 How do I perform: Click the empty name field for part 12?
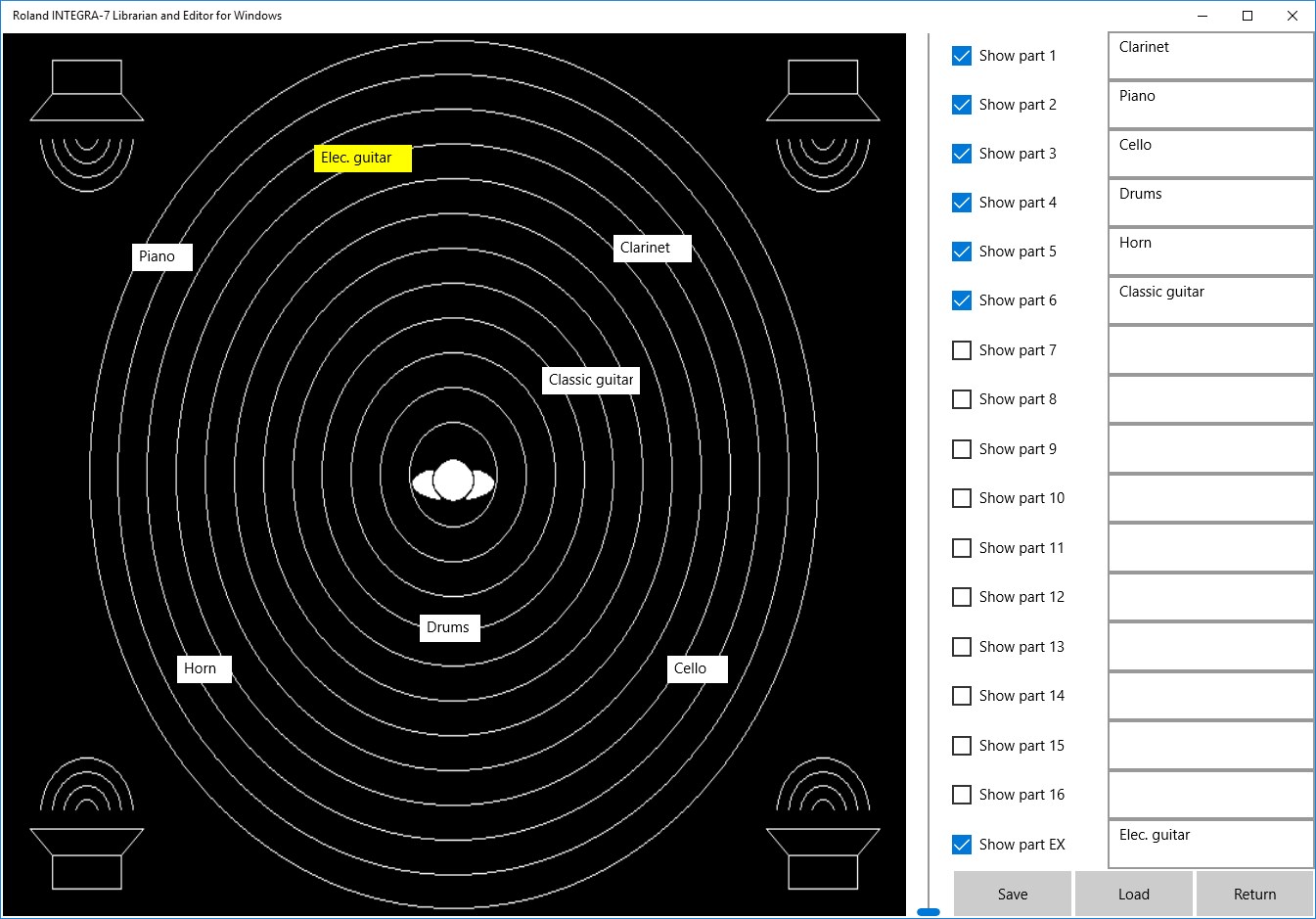coord(1210,597)
